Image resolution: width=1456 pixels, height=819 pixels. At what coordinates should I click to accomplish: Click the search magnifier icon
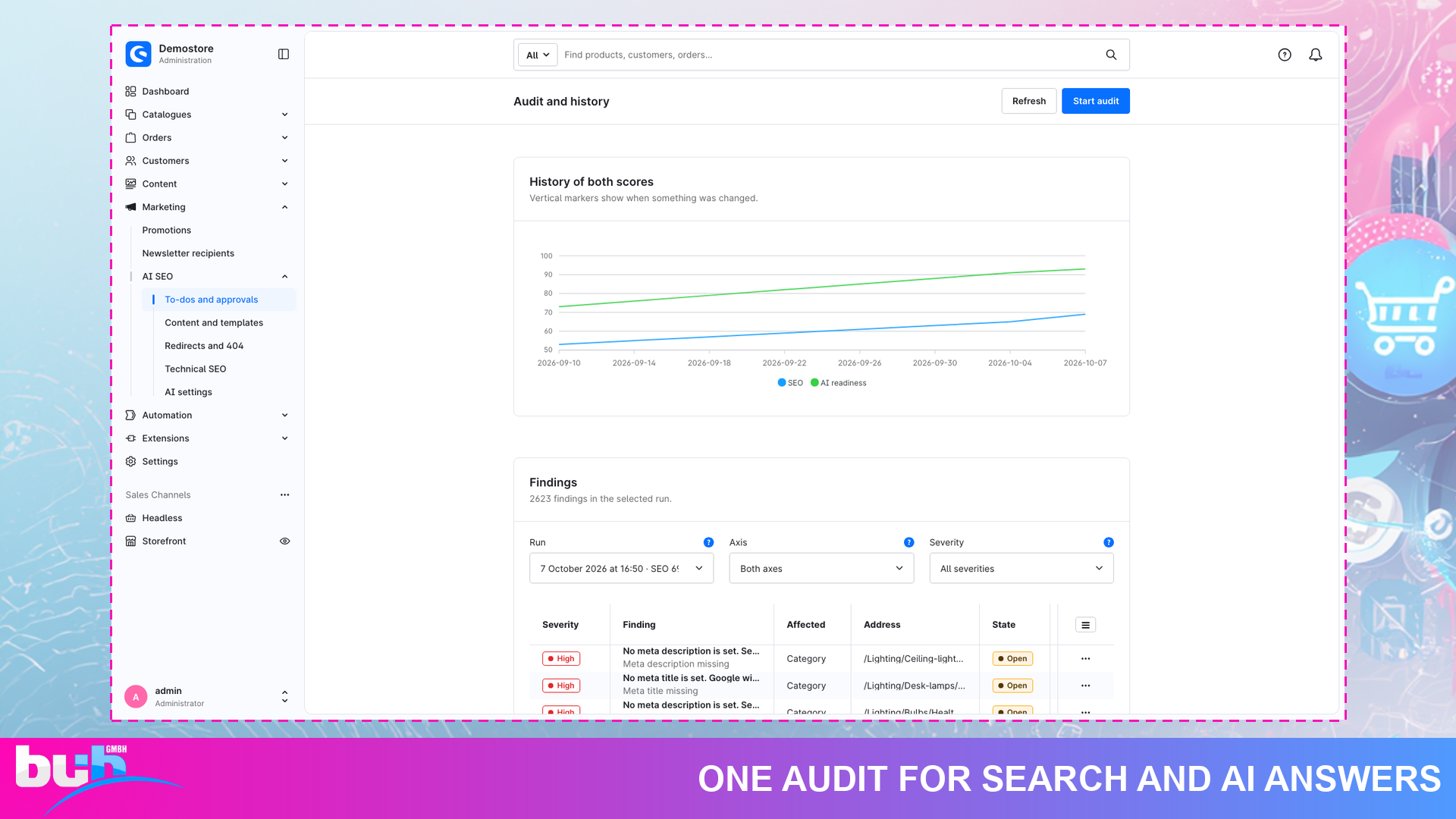click(x=1111, y=55)
